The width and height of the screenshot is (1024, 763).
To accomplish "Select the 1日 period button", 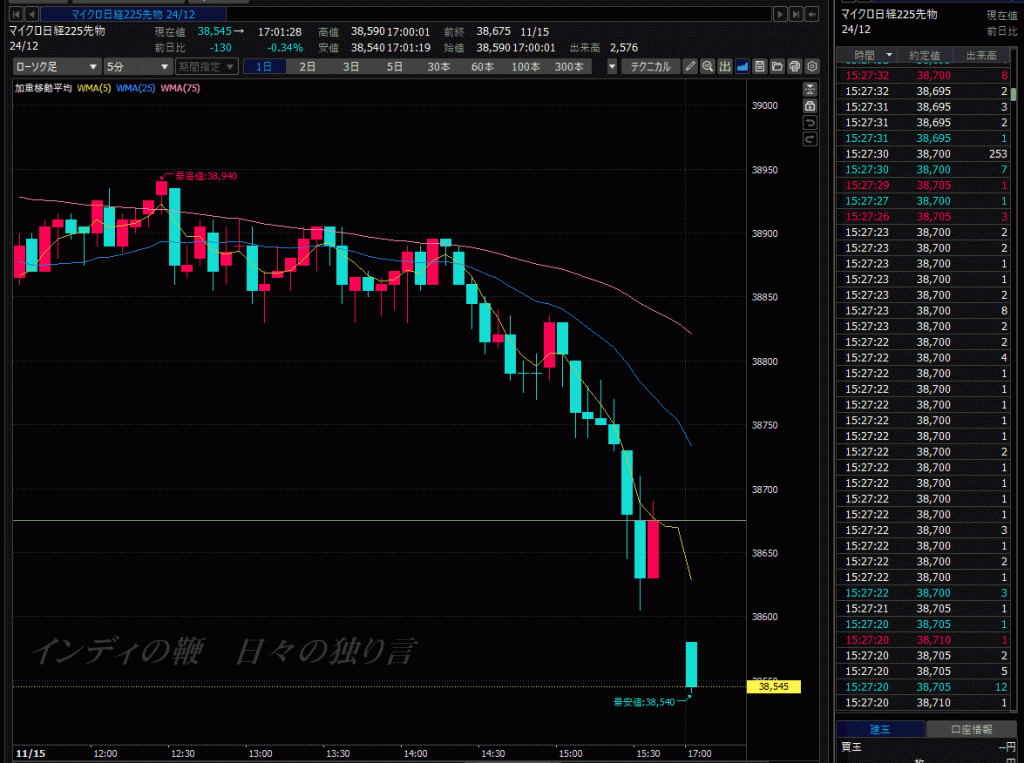I will point(264,67).
